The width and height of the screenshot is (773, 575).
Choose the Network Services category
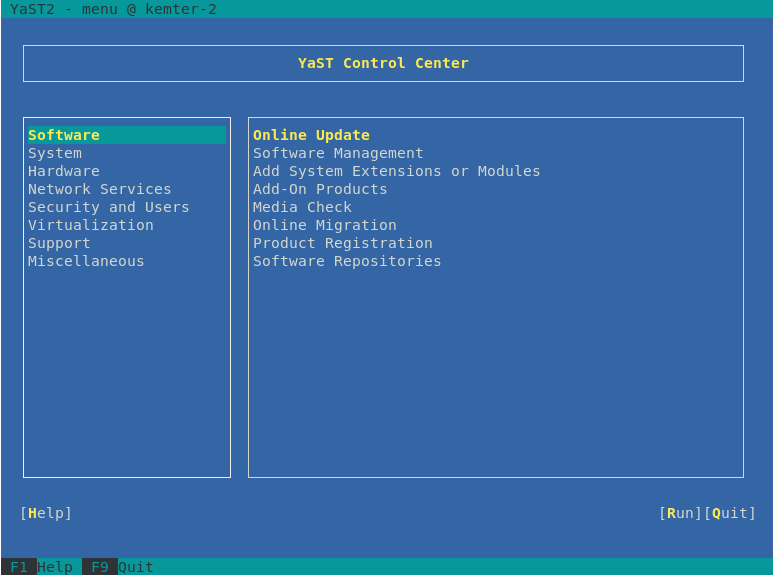[100, 189]
